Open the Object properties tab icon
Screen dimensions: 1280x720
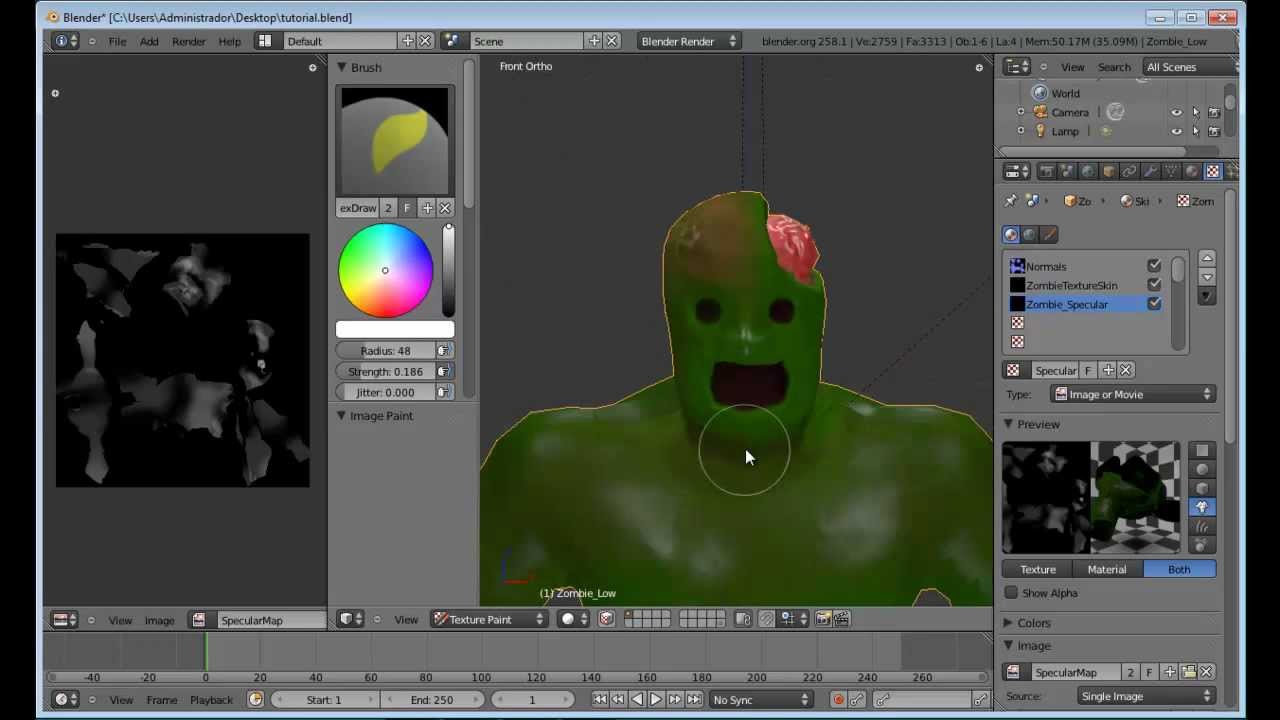[x=1109, y=172]
